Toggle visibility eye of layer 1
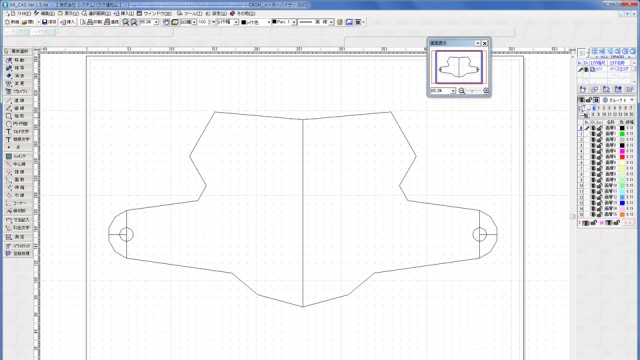Screen dimensions: 640x360 (x=593, y=134)
